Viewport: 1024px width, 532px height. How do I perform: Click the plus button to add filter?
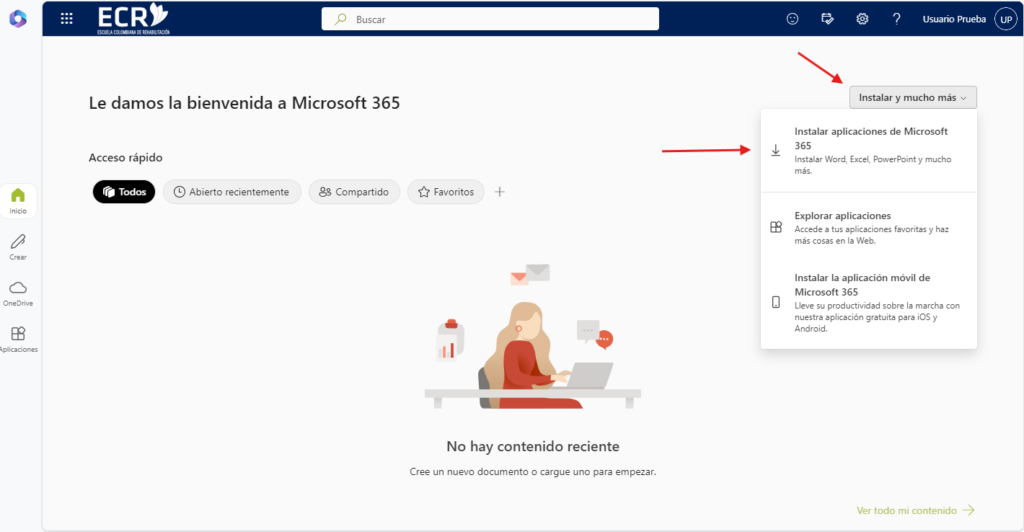[x=500, y=192]
